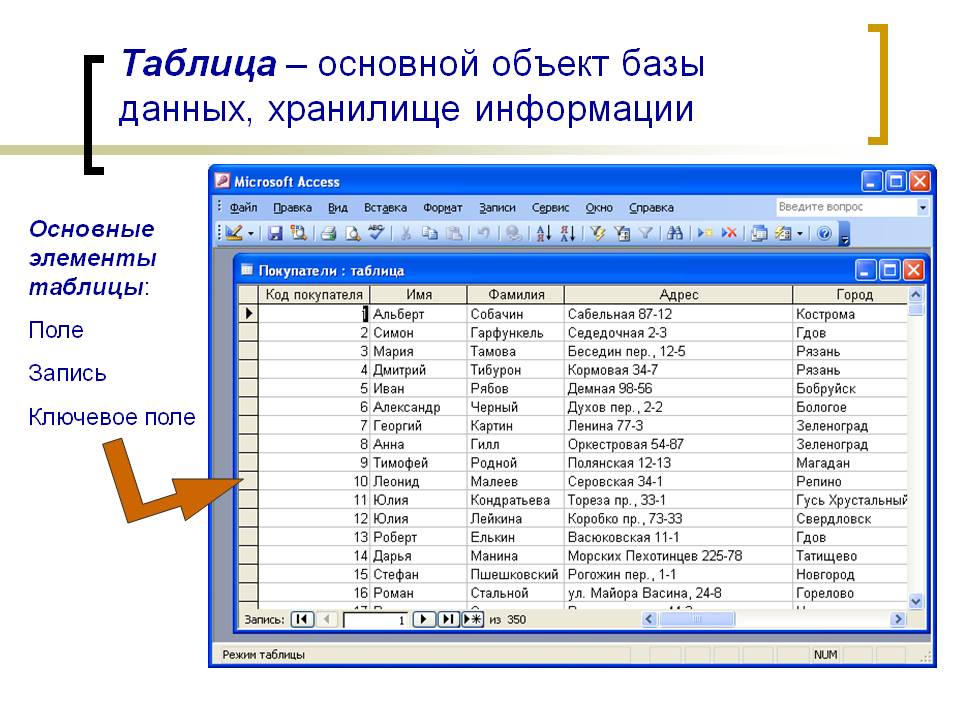Click the Save icon in the toolbar
The width and height of the screenshot is (960, 720).
pos(274,233)
